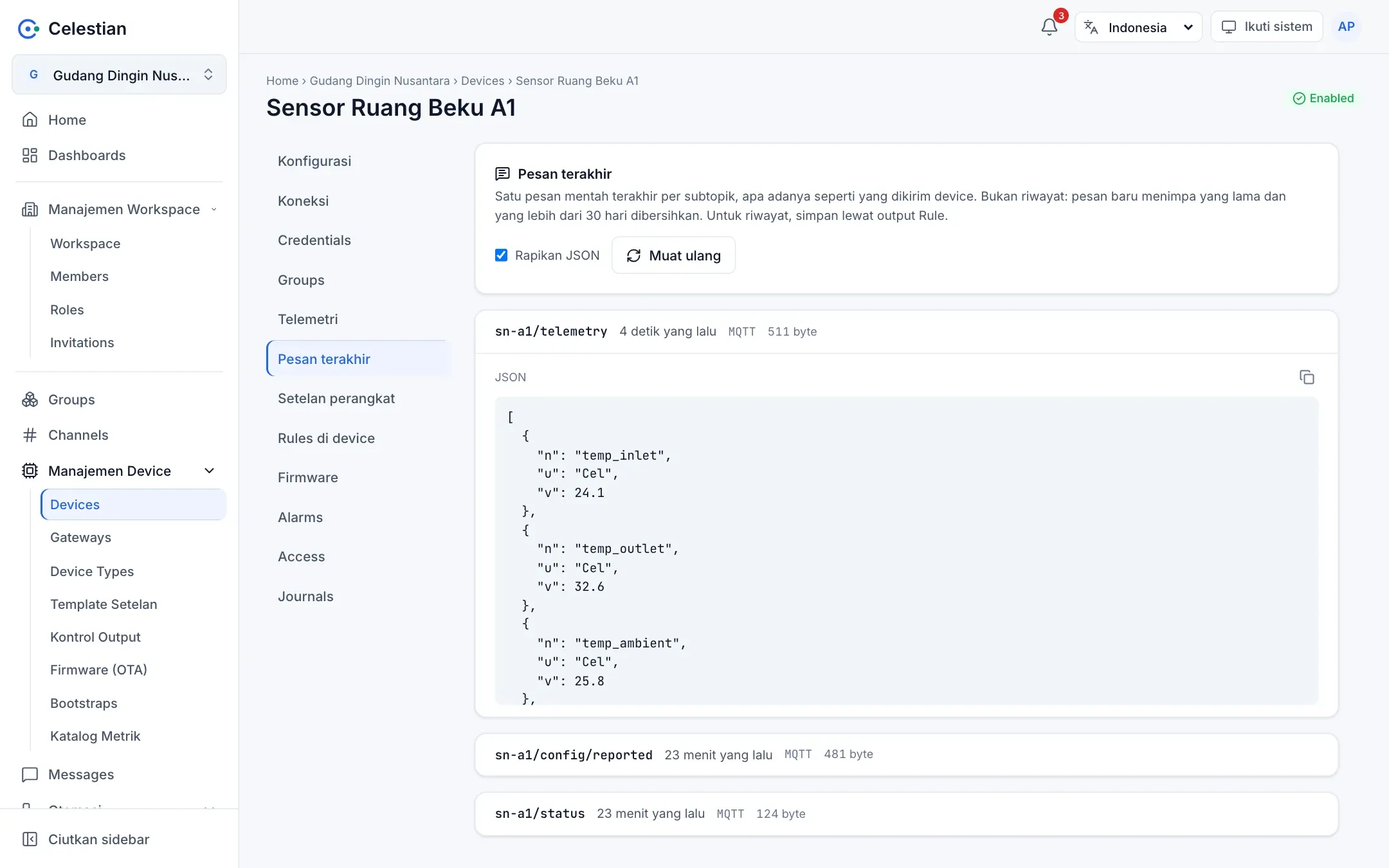Collapse the sn-a1/telemetry message header
This screenshot has height=868, width=1389.
click(906, 332)
